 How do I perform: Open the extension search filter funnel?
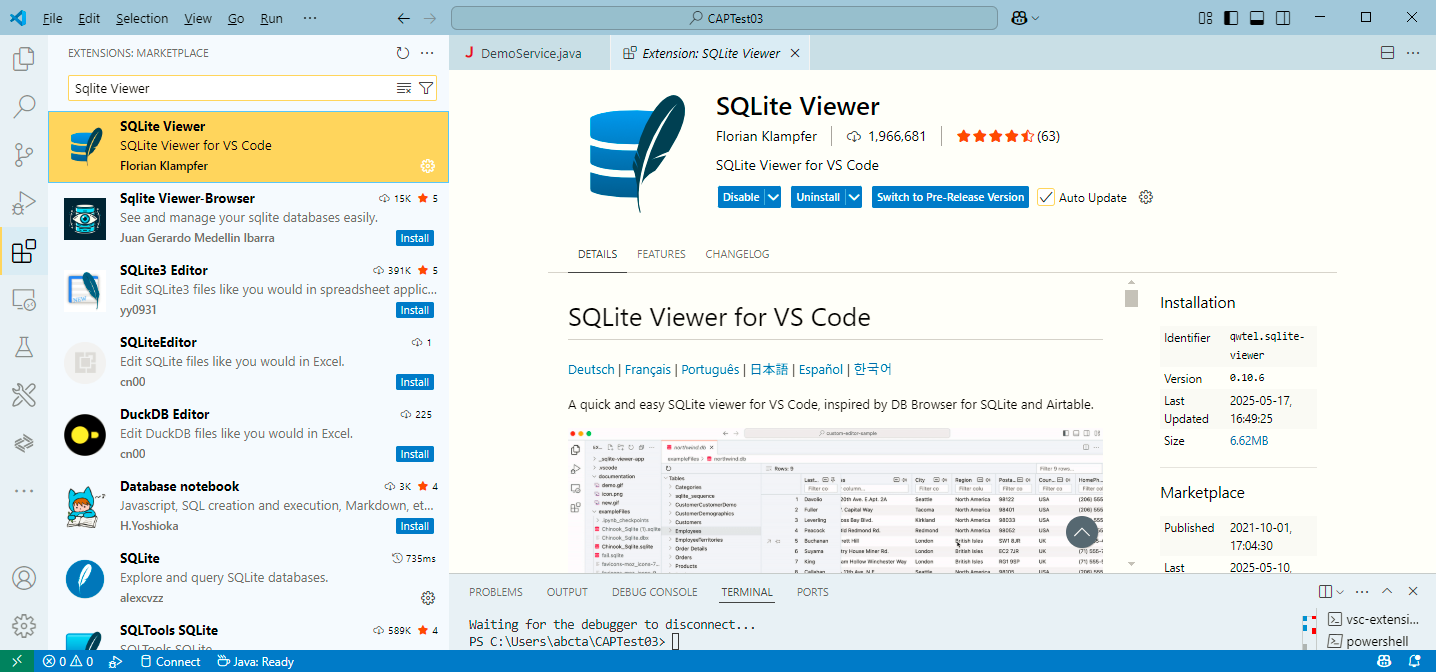[426, 88]
